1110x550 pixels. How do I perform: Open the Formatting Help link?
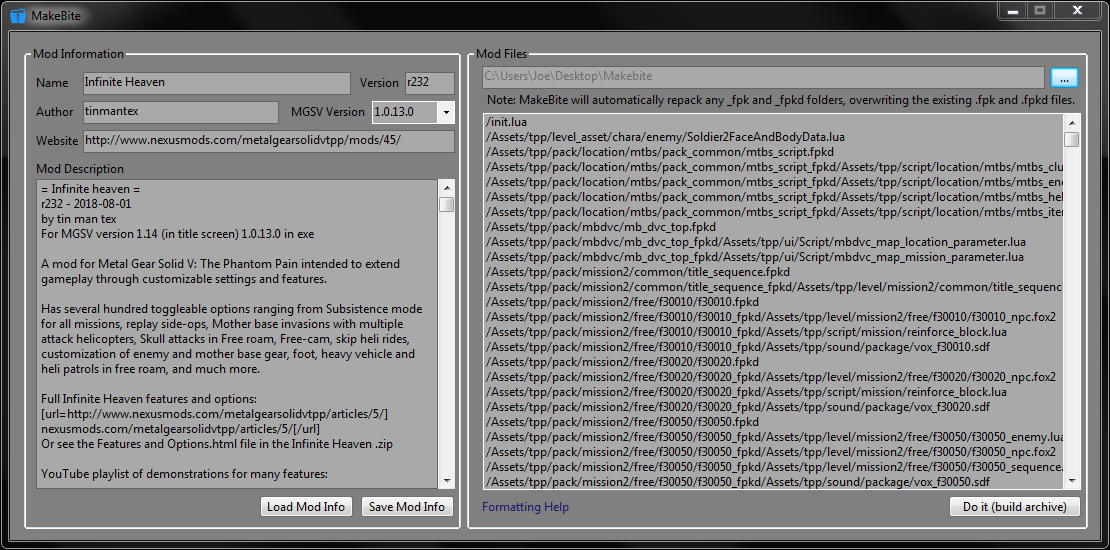tap(525, 507)
